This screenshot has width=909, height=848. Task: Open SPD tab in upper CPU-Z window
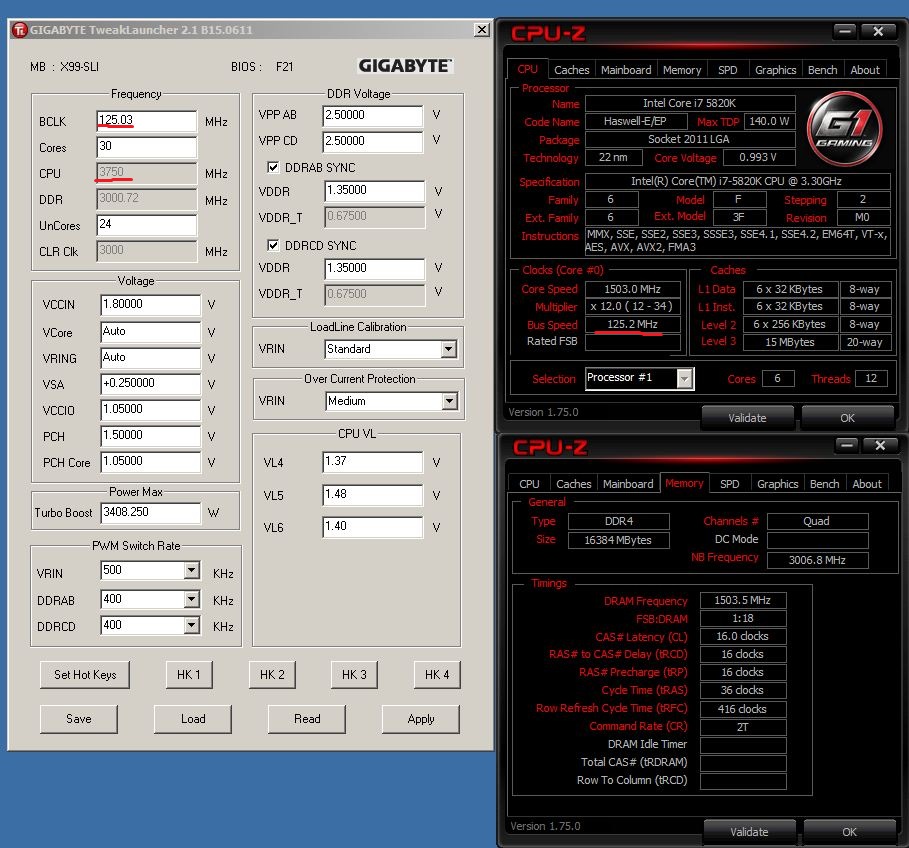coord(728,70)
